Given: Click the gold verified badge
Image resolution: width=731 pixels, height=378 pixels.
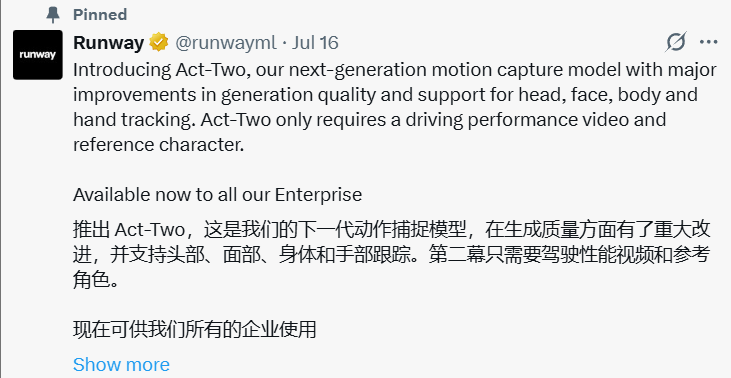Looking at the screenshot, I should coord(159,43).
